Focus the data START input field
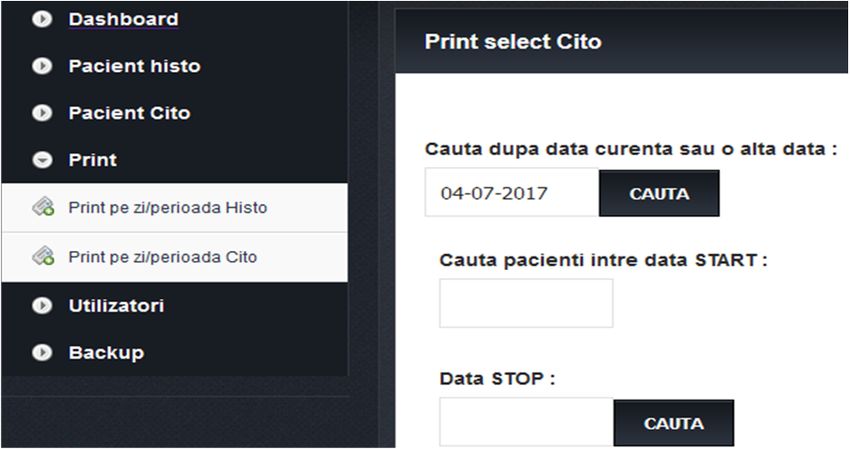Viewport: 850px width, 449px height. 526,304
